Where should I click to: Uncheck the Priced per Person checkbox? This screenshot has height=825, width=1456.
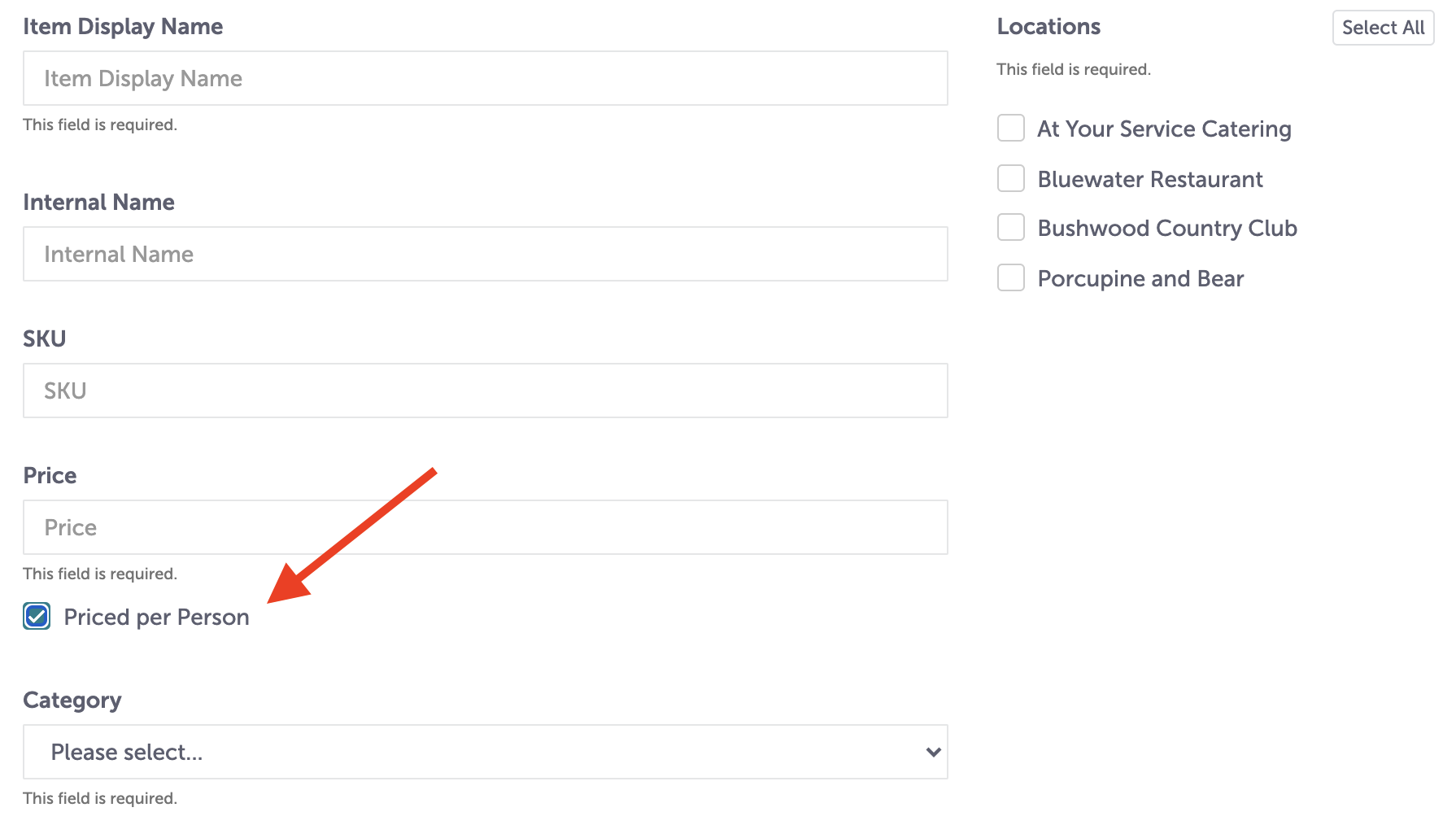pyautogui.click(x=37, y=617)
